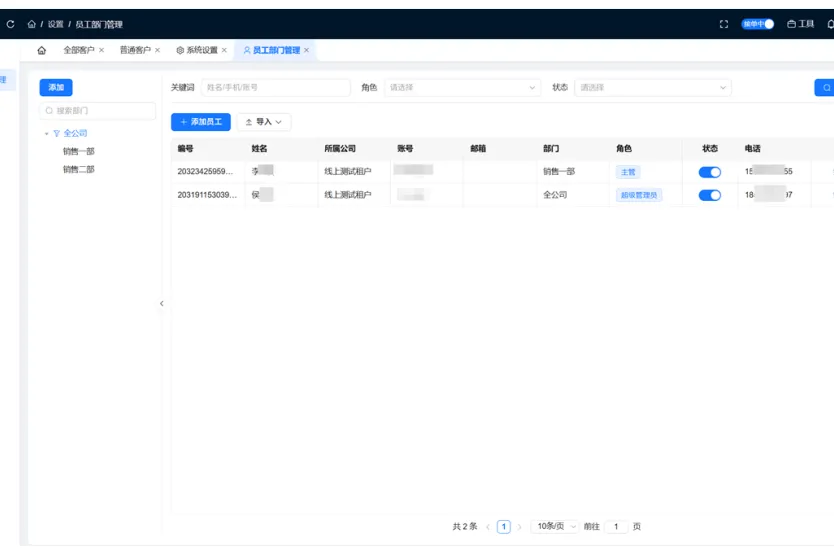This screenshot has height=555, width=834.
Task: Open the home tab icon
Action: point(41,50)
